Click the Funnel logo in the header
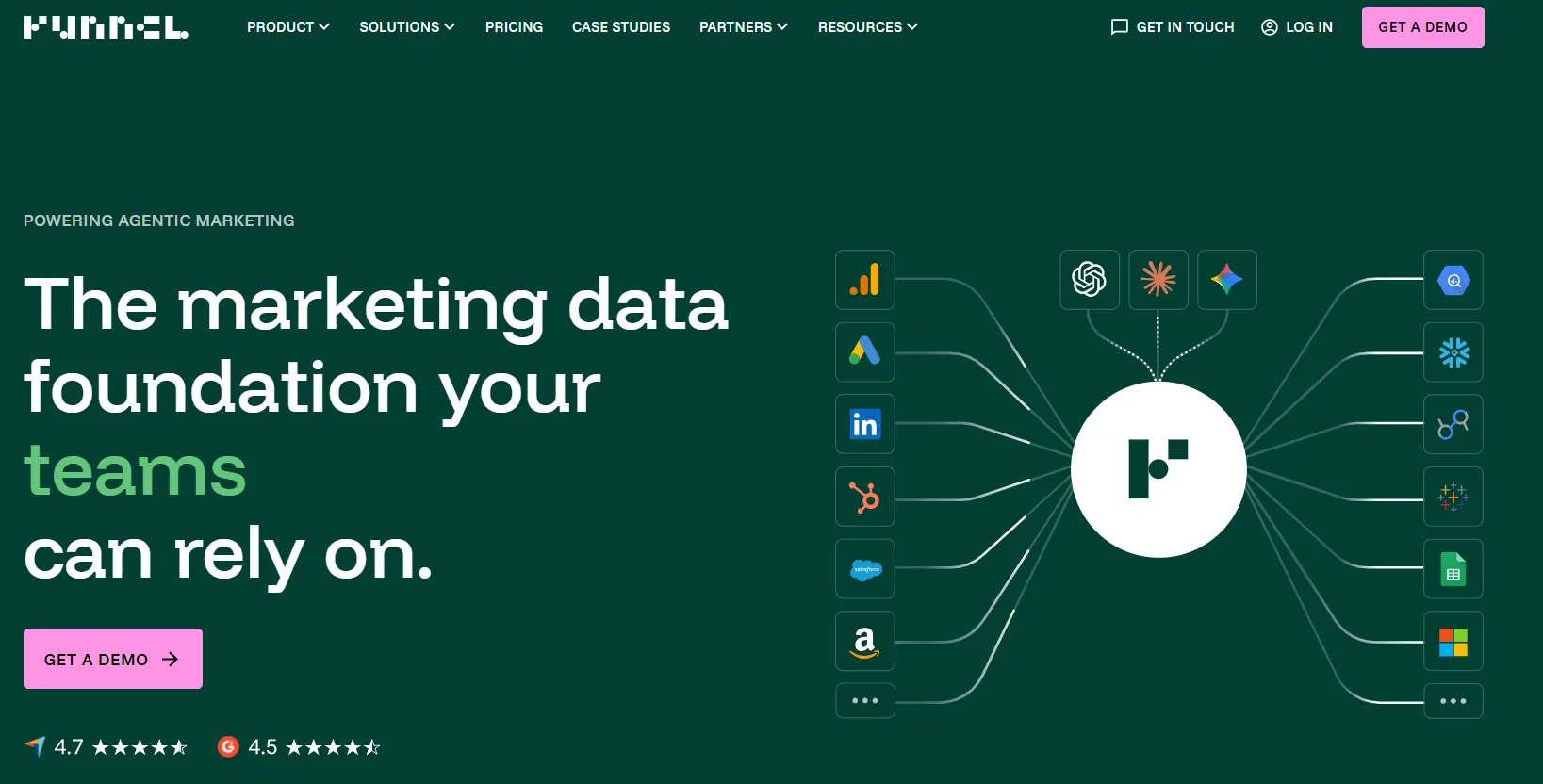This screenshot has height=784, width=1543. click(x=106, y=27)
